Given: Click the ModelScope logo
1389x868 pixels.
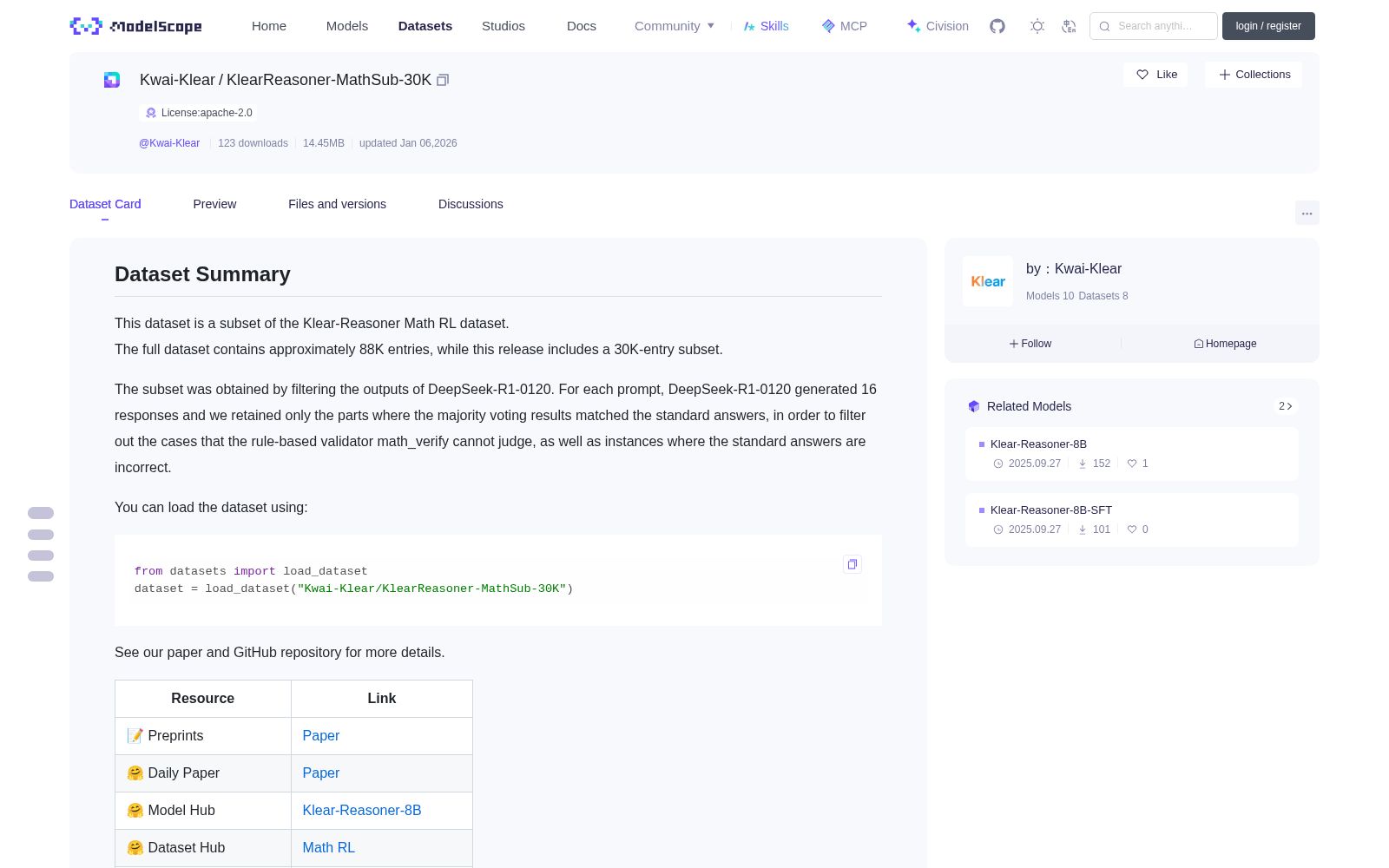Looking at the screenshot, I should click(x=136, y=26).
